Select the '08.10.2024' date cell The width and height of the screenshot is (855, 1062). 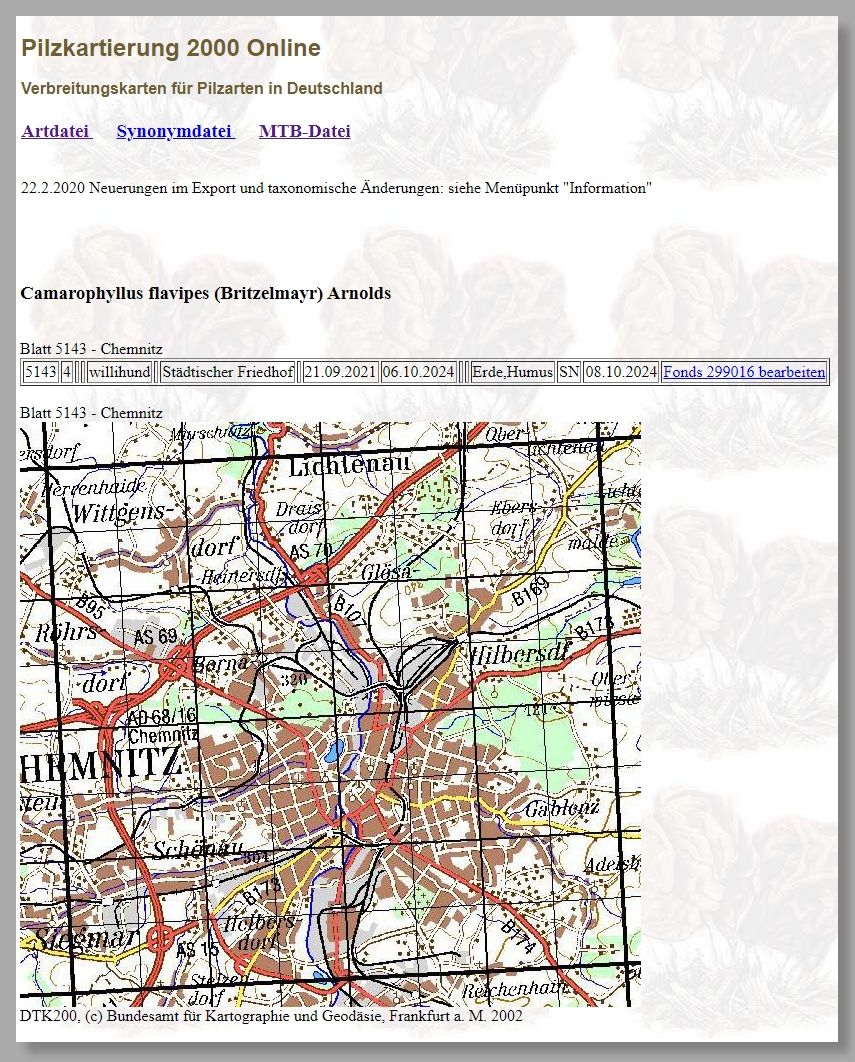pyautogui.click(x=621, y=372)
